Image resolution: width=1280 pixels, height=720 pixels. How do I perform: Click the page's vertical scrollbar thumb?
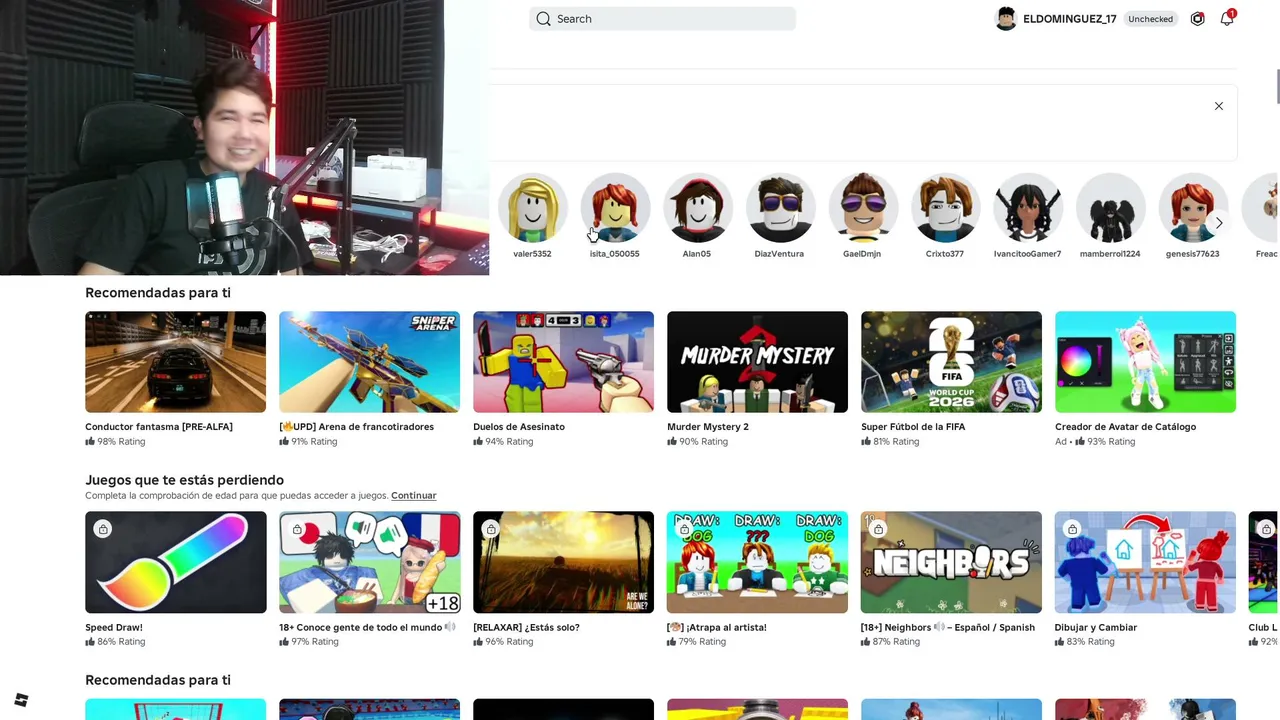point(1276,86)
